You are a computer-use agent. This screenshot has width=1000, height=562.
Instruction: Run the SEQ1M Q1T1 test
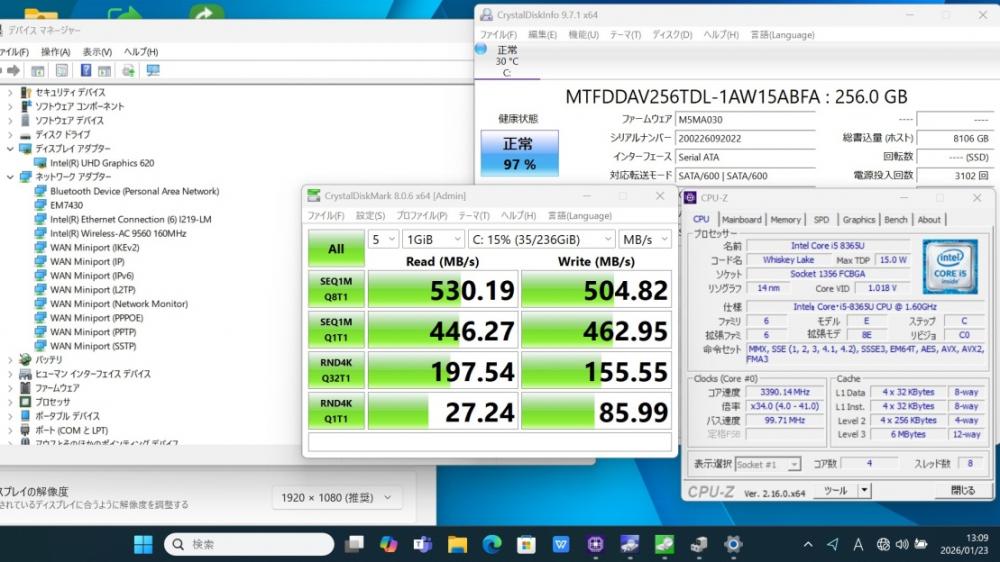tap(336, 330)
